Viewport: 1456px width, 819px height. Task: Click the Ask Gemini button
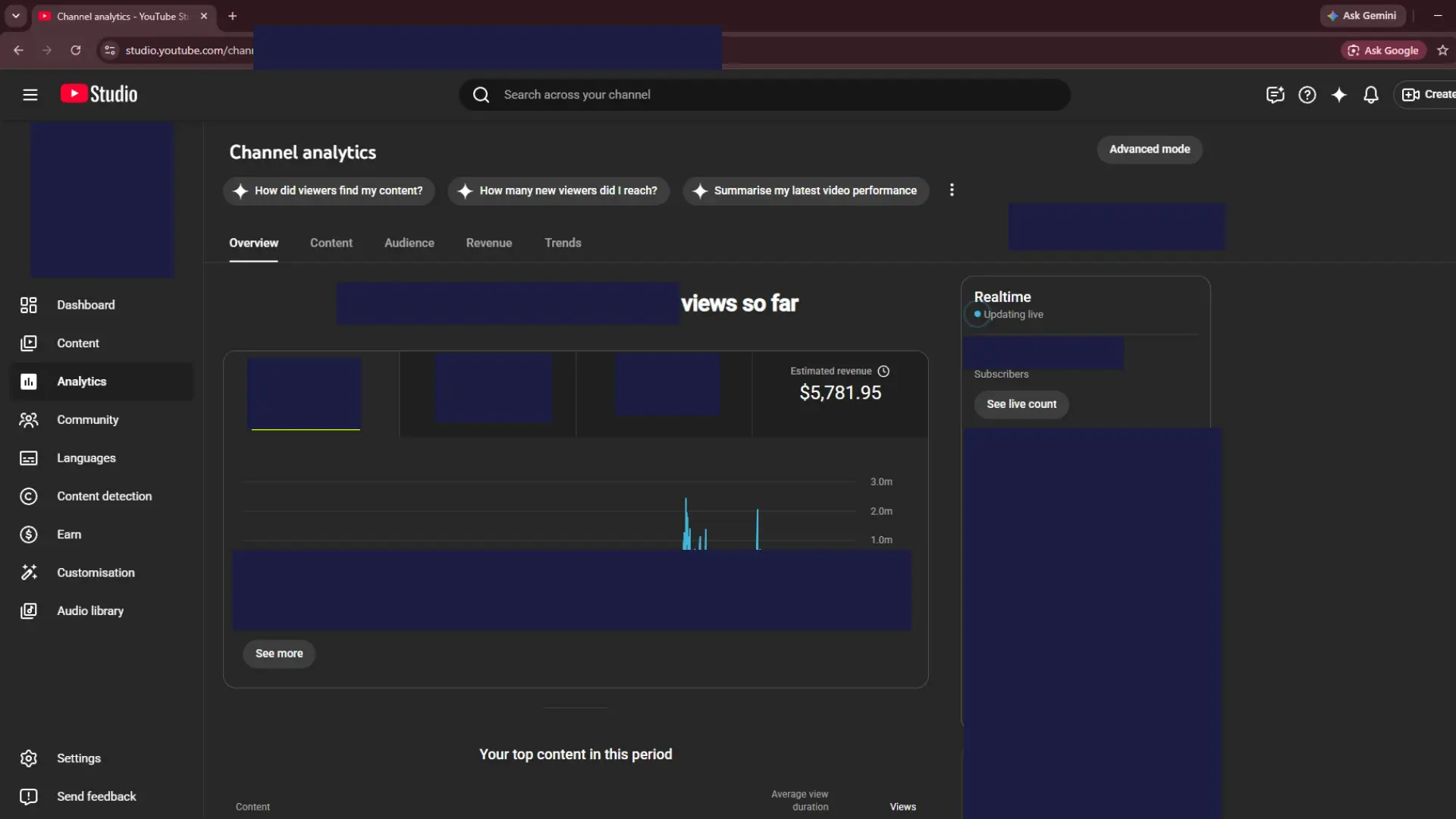point(1362,16)
